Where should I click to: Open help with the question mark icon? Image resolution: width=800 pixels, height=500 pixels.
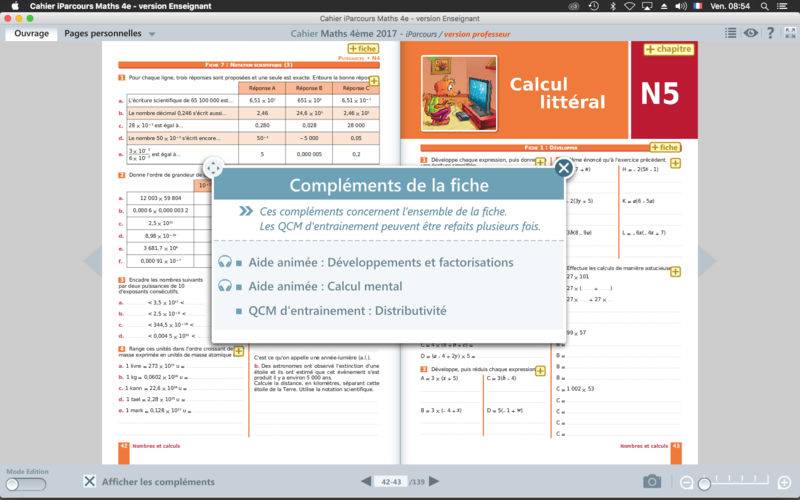pyautogui.click(x=770, y=33)
